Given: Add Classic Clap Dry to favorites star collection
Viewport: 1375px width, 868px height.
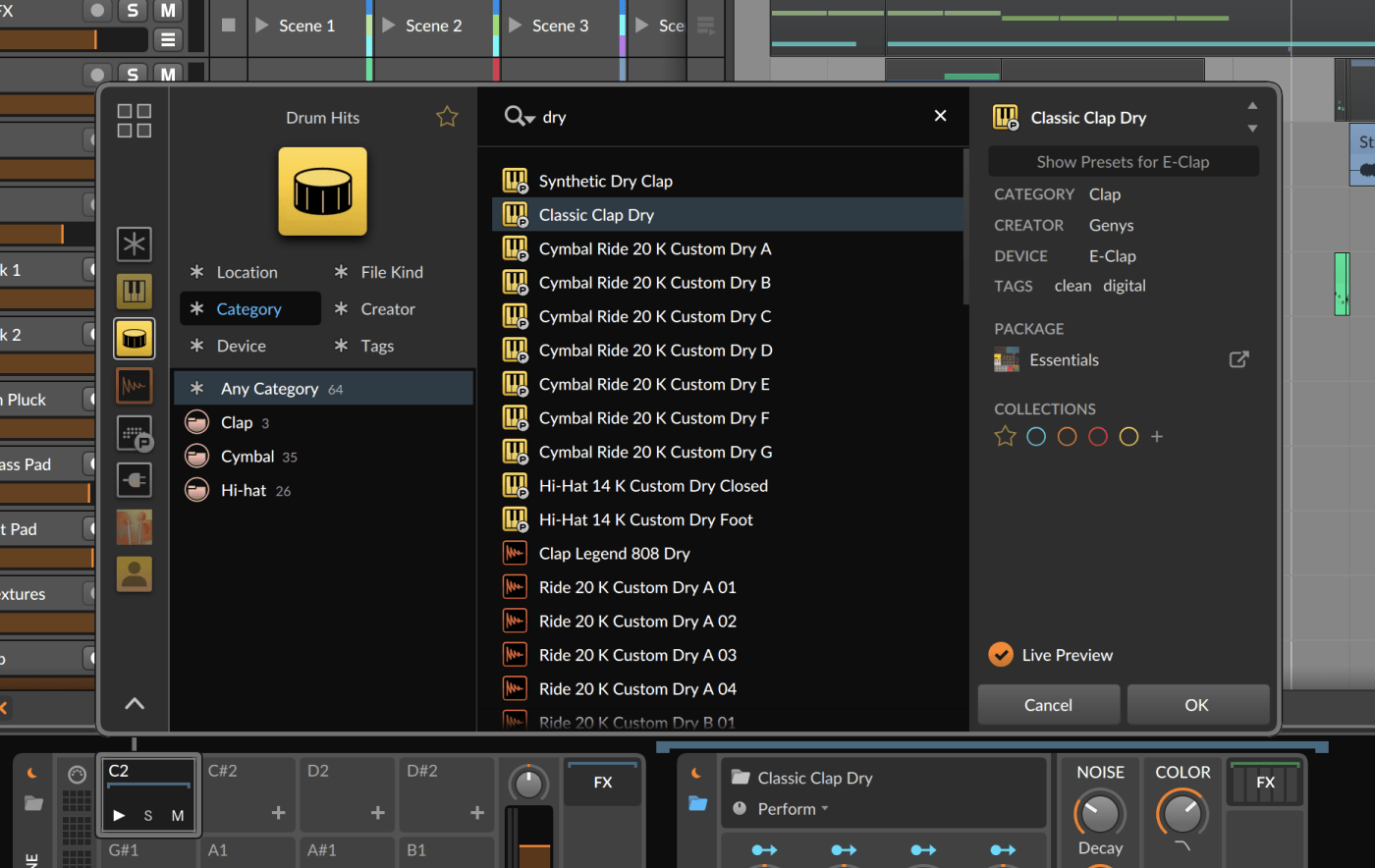Looking at the screenshot, I should click(x=1005, y=436).
